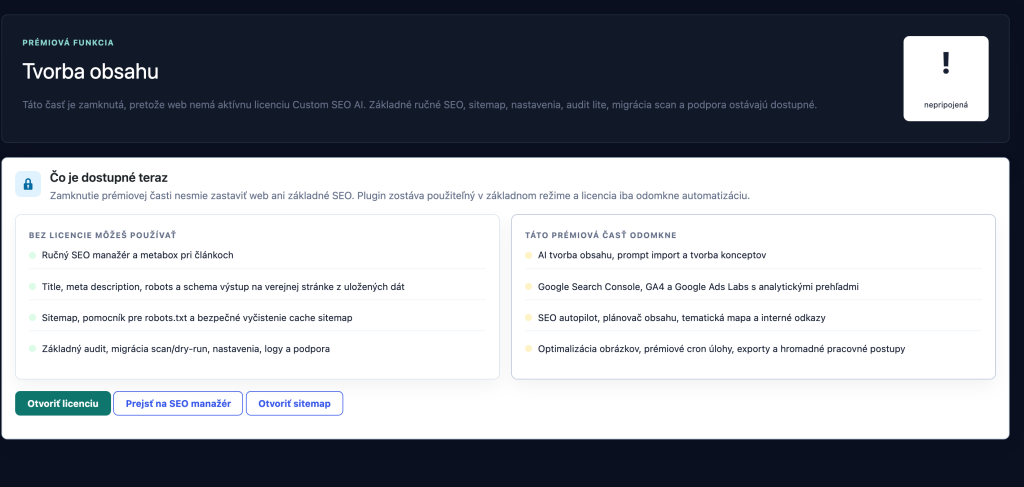The height and width of the screenshot is (487, 1024).
Task: Click green dot beside Ručný SEO manažér
Action: [x=32, y=255]
